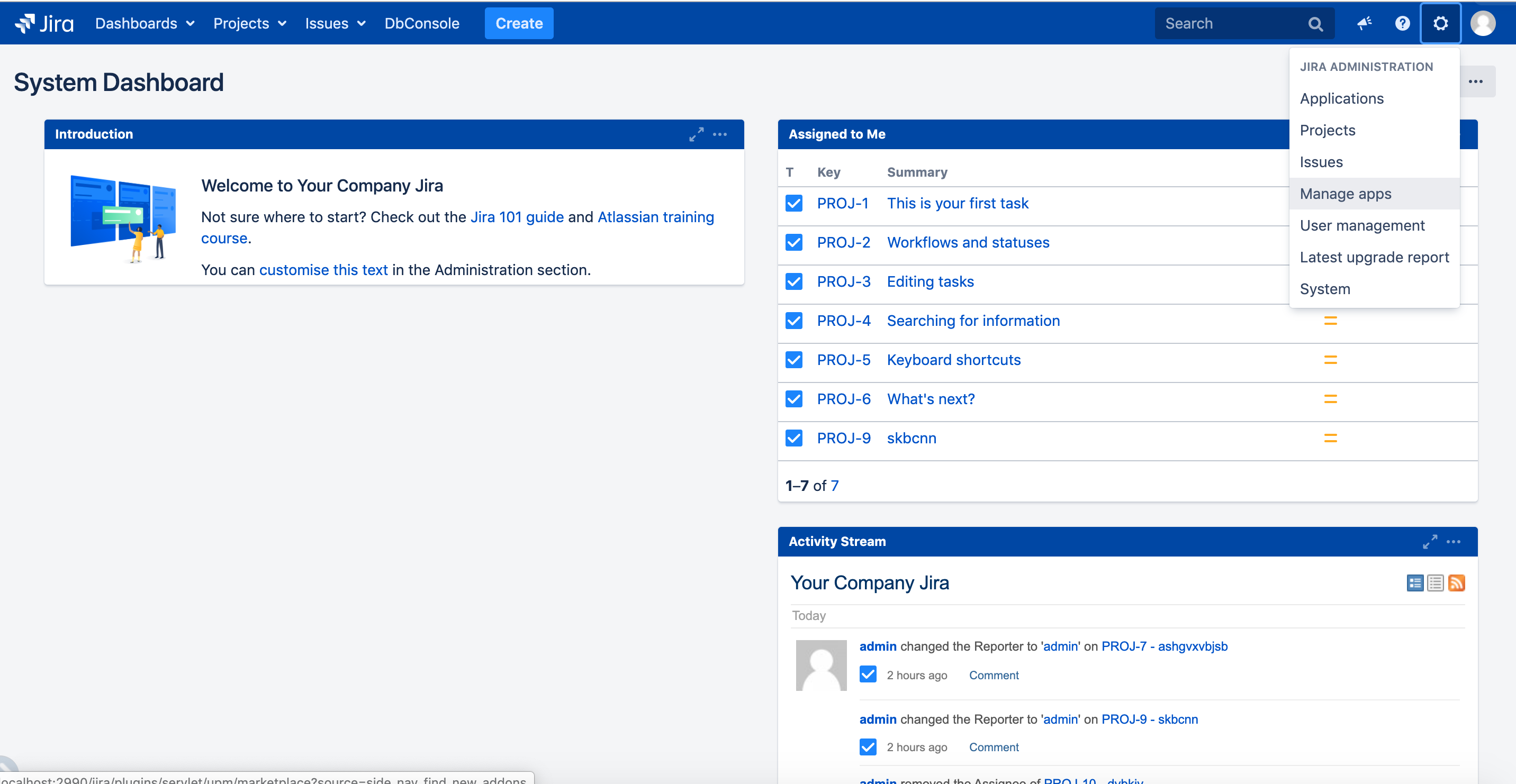Select Issues in Jira Administration menu
The height and width of the screenshot is (784, 1516).
pos(1374,162)
